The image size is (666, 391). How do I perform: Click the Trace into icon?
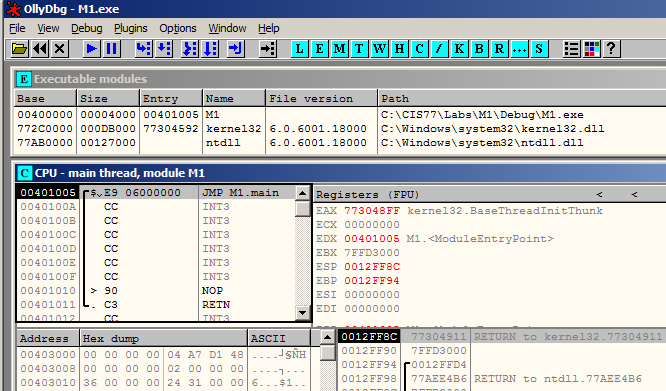click(x=189, y=49)
